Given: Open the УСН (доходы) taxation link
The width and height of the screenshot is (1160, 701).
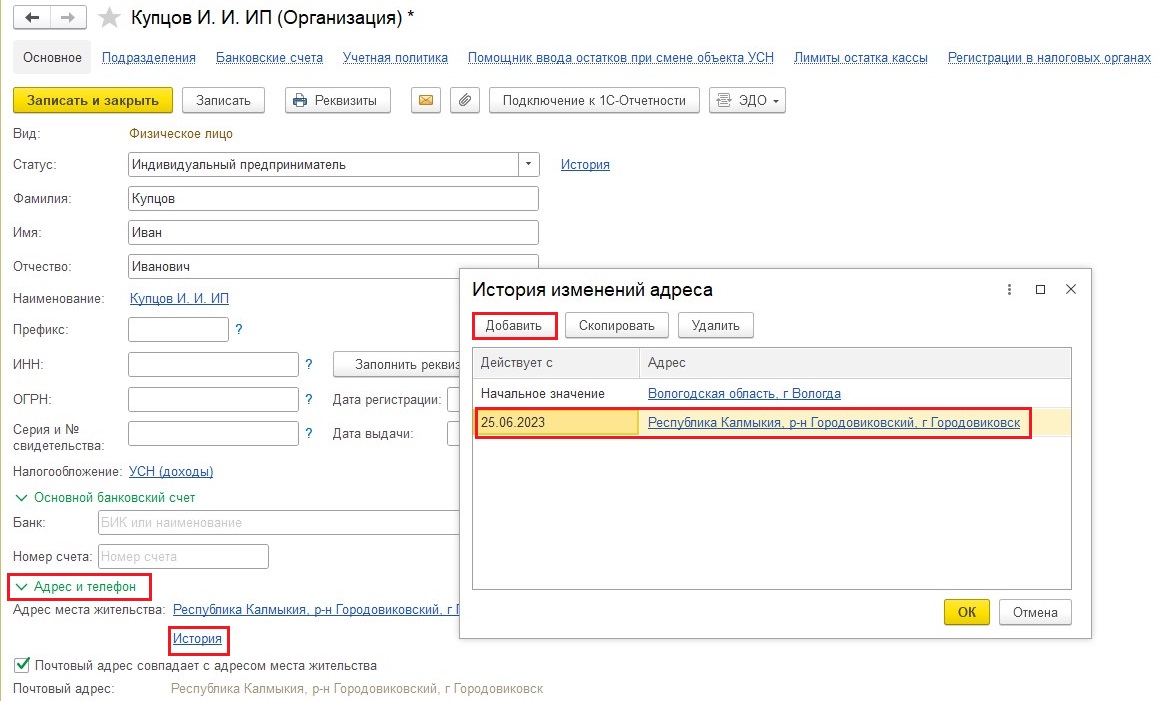Looking at the screenshot, I should point(171,472).
